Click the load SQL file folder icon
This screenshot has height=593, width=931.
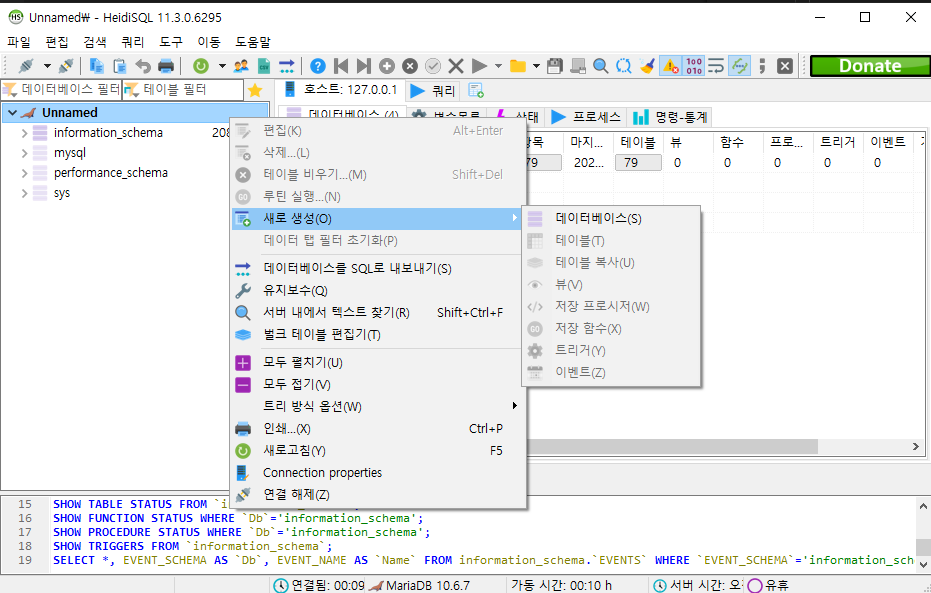coord(518,66)
